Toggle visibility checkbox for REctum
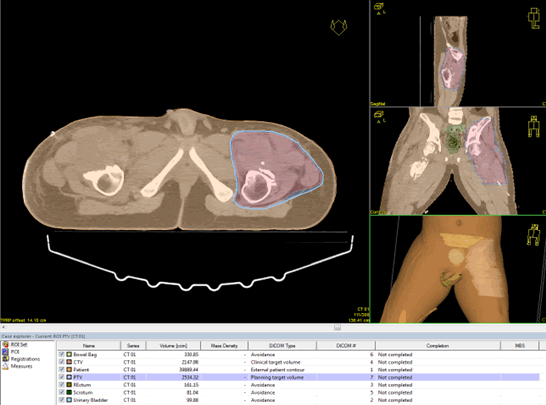546x405 pixels. point(62,385)
